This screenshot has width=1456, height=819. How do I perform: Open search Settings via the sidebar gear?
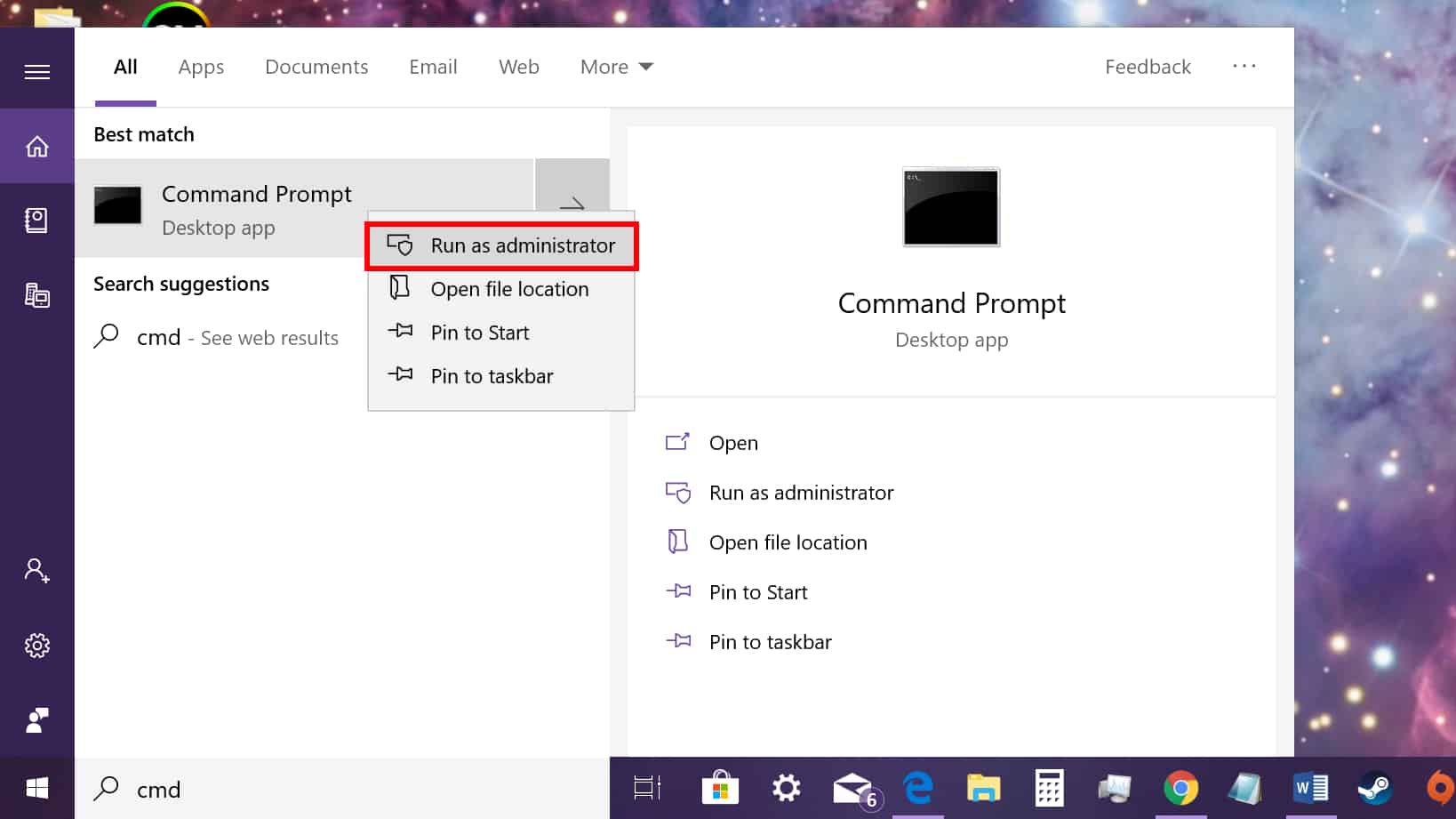point(37,645)
